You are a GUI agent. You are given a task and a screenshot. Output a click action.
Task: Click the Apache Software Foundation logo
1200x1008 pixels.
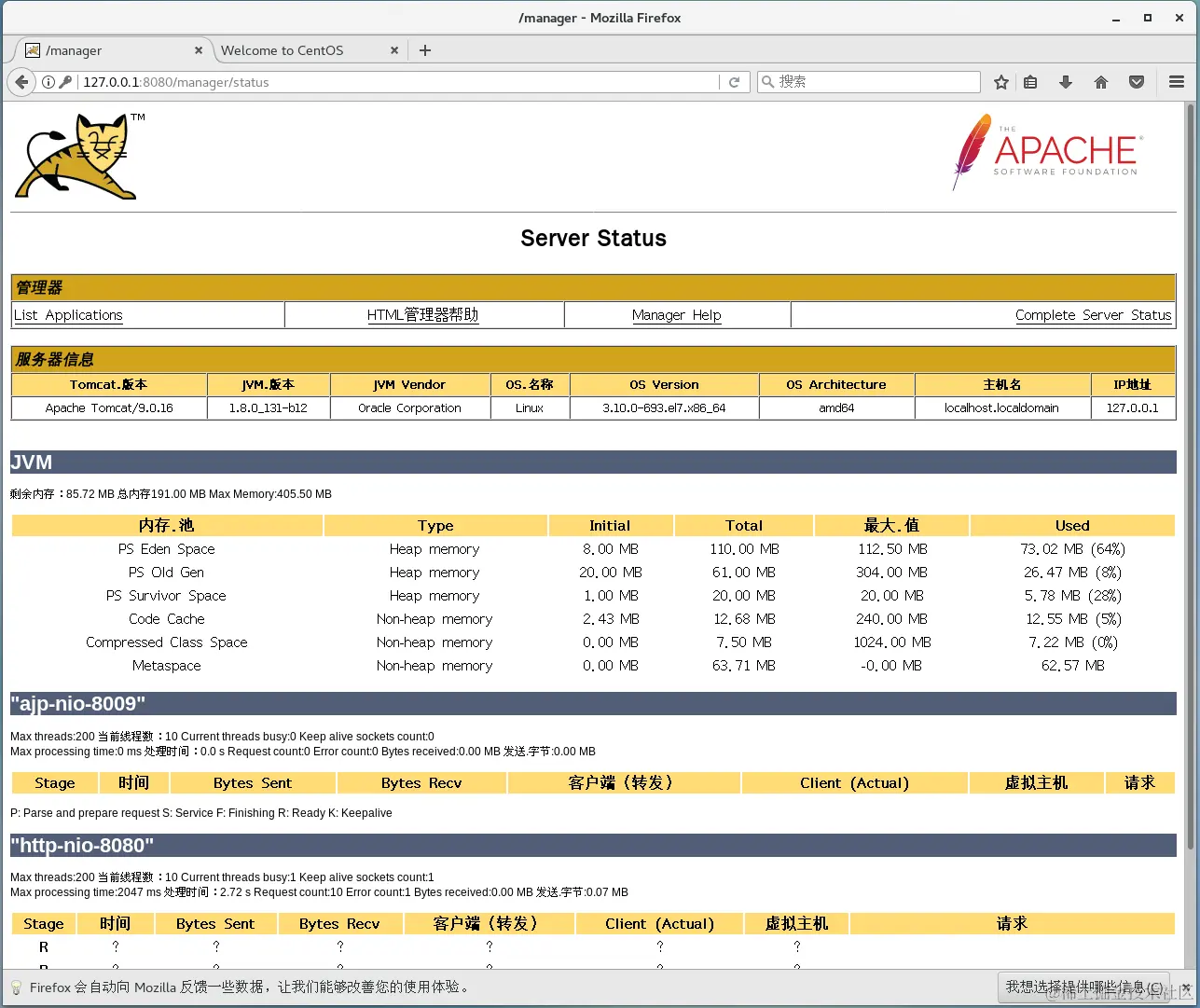point(1046,152)
